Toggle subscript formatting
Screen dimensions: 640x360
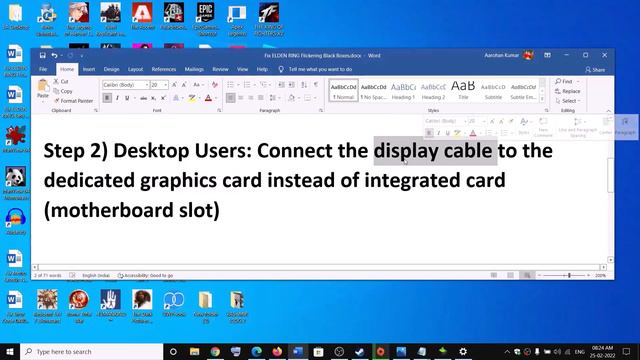click(x=153, y=98)
